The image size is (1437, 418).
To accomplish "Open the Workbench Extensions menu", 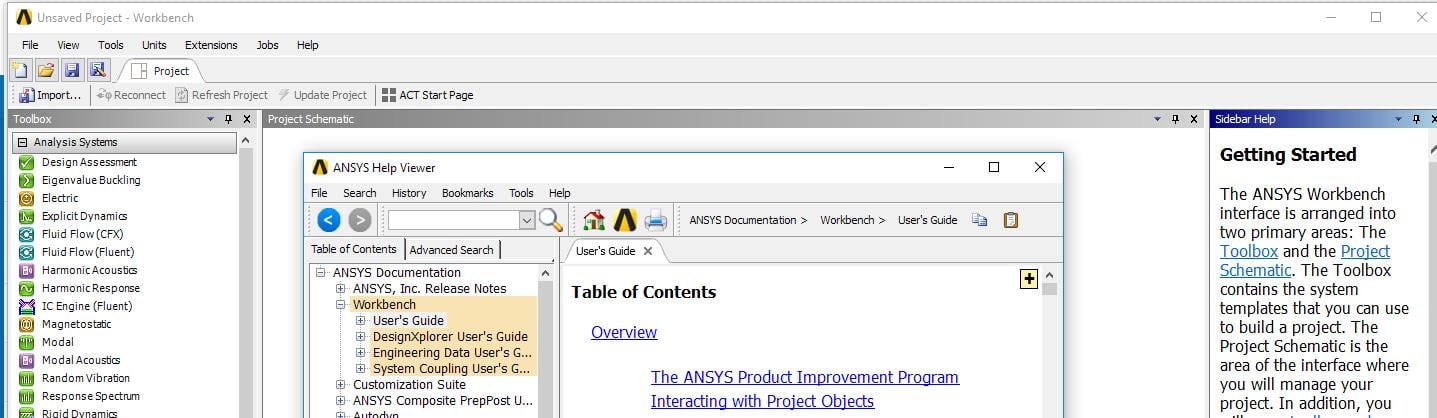I will (x=211, y=45).
